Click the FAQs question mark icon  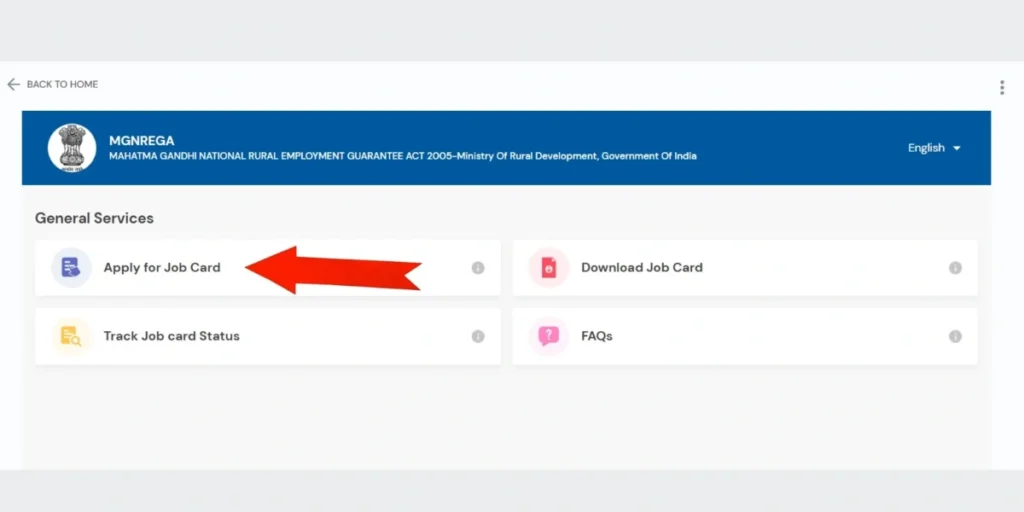[x=549, y=336]
